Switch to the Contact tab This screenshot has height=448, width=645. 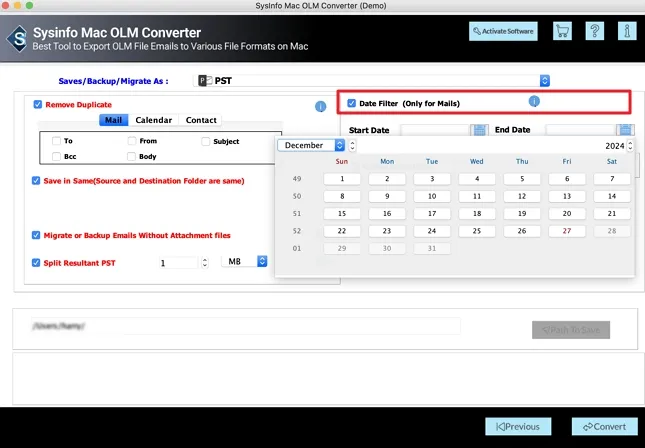point(201,120)
